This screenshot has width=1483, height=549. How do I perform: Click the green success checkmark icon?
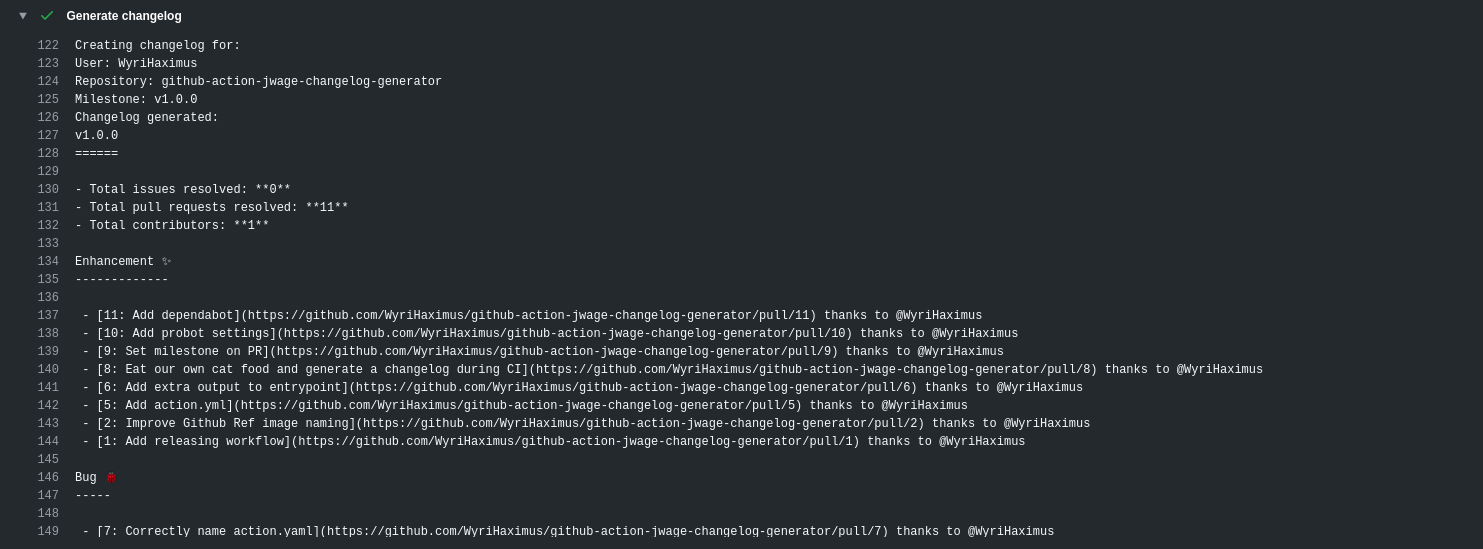[x=47, y=16]
